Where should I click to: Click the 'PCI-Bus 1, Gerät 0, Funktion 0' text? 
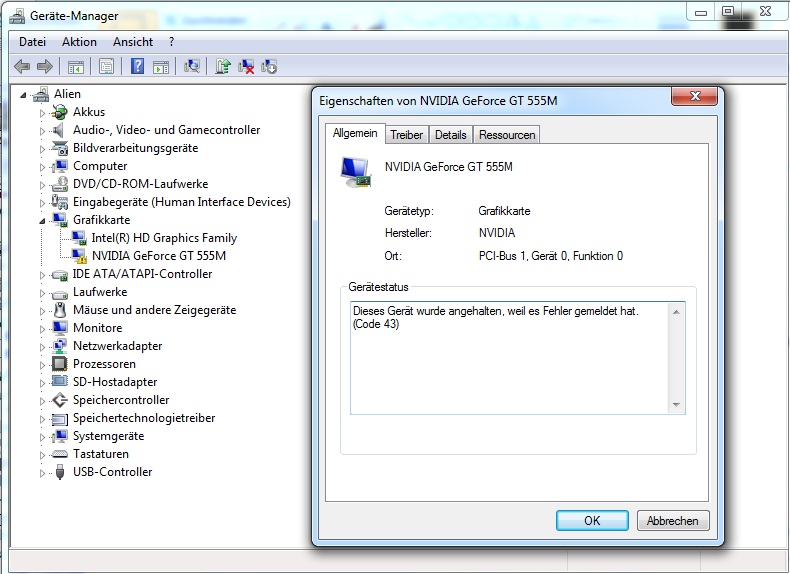point(551,256)
